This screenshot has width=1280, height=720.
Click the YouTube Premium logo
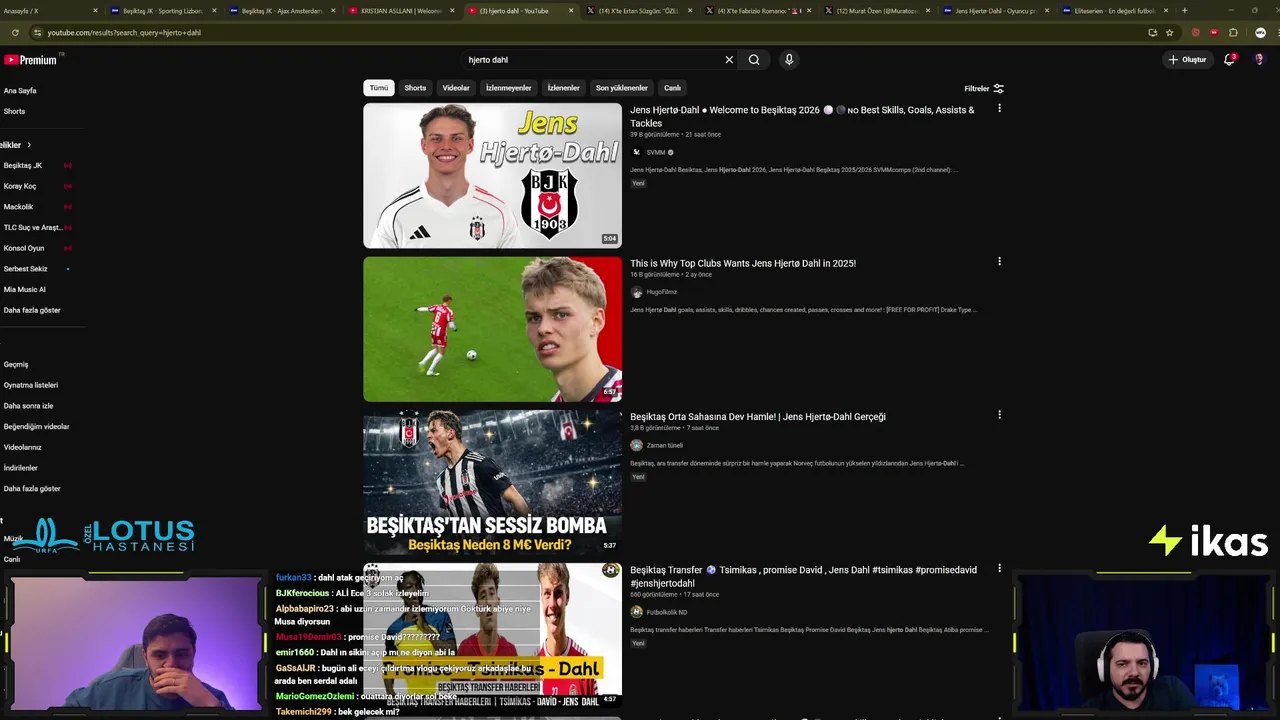pyautogui.click(x=30, y=60)
